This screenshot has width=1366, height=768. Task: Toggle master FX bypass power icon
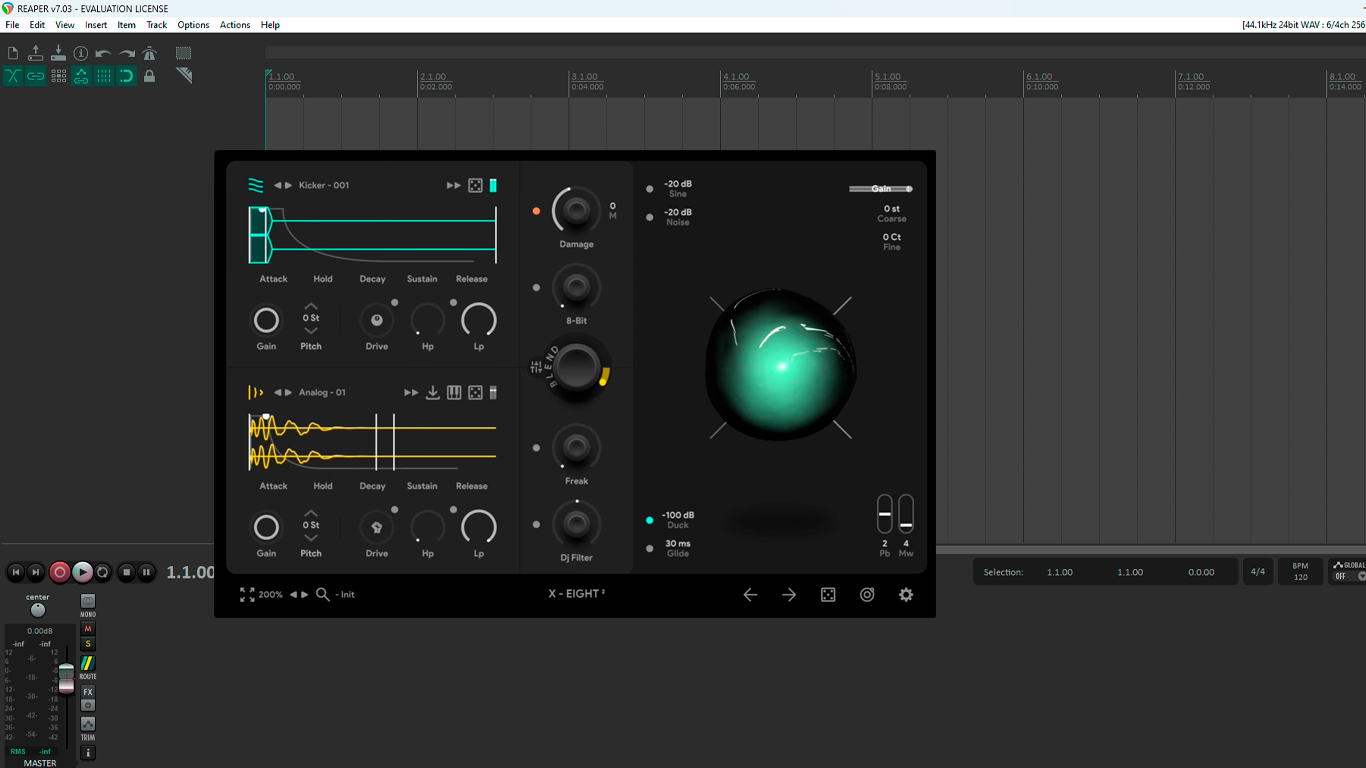(88, 705)
